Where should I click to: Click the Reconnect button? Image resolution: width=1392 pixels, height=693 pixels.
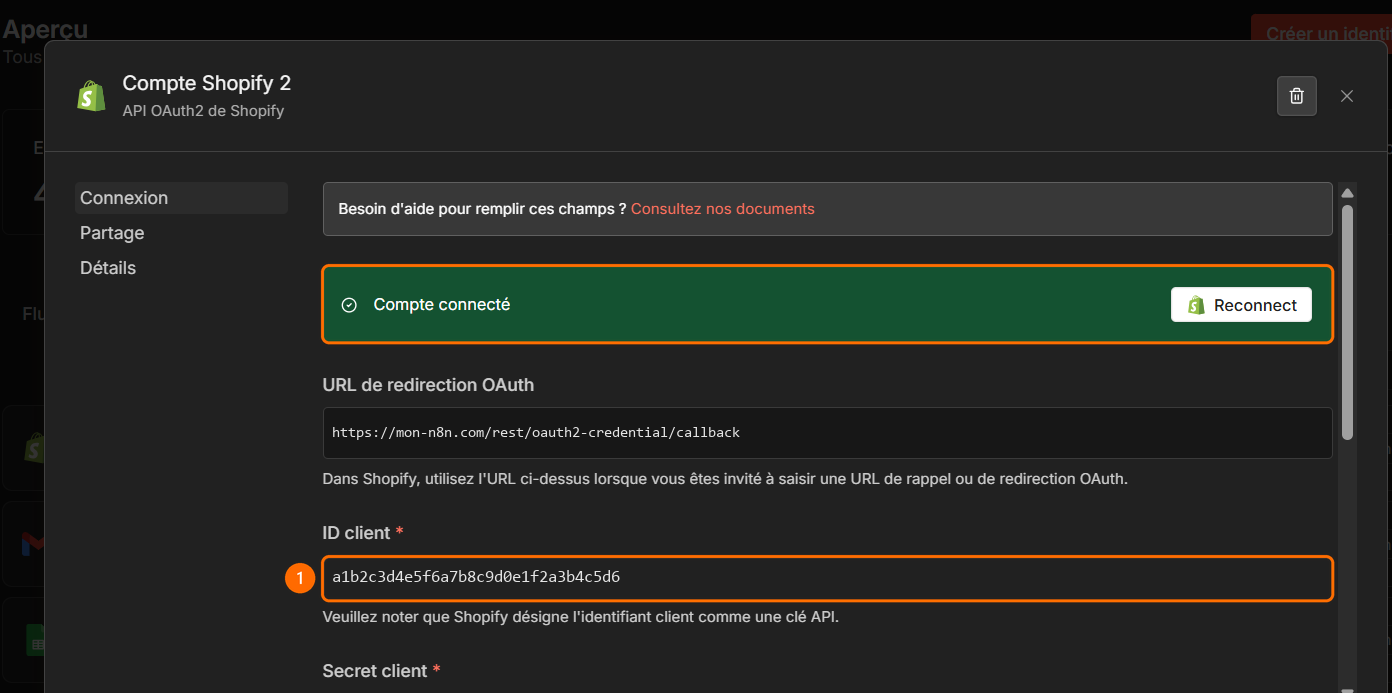[1241, 305]
